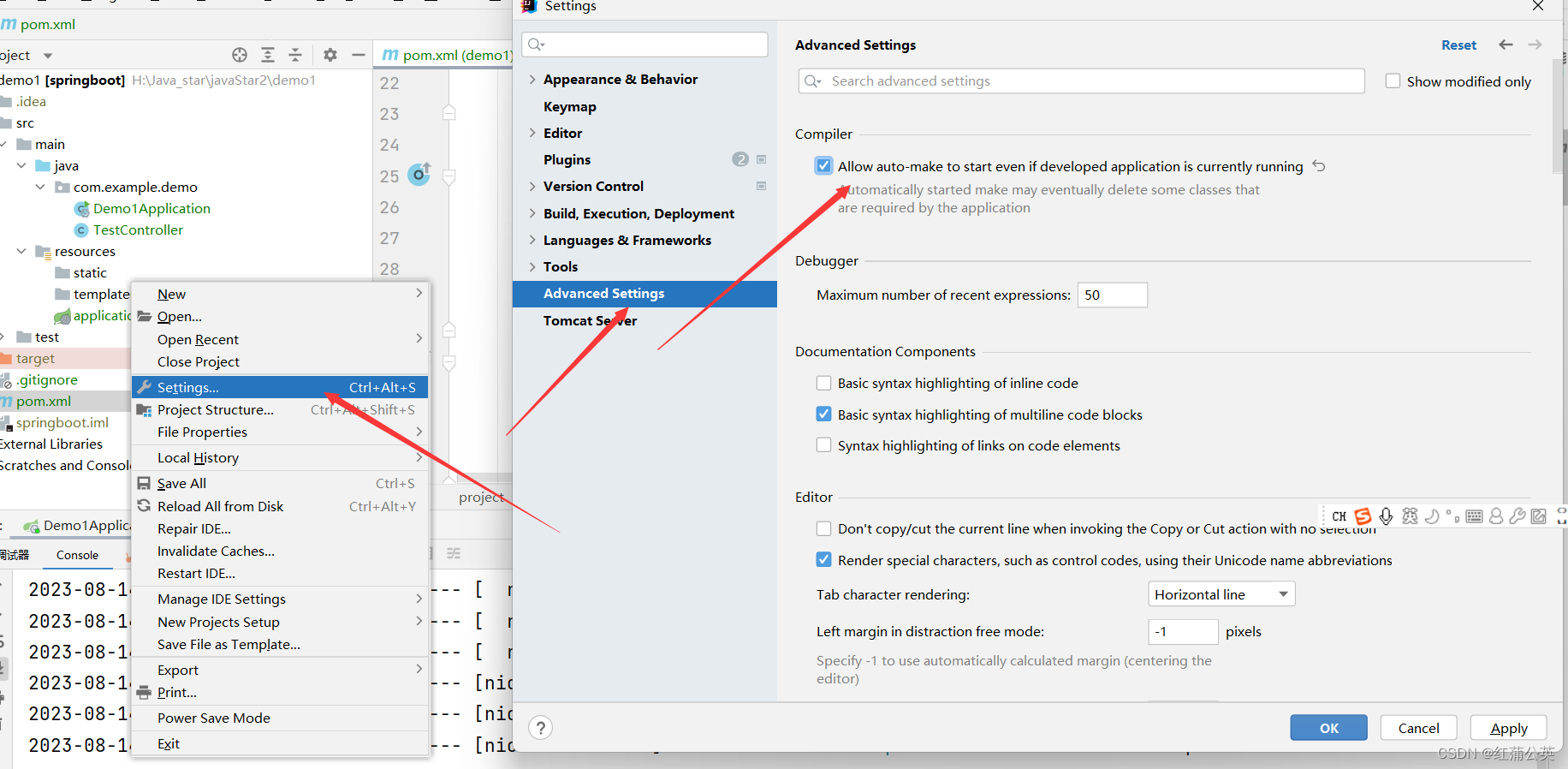Click Version Control per-project icon
Viewport: 1568px width, 769px height.
click(761, 186)
